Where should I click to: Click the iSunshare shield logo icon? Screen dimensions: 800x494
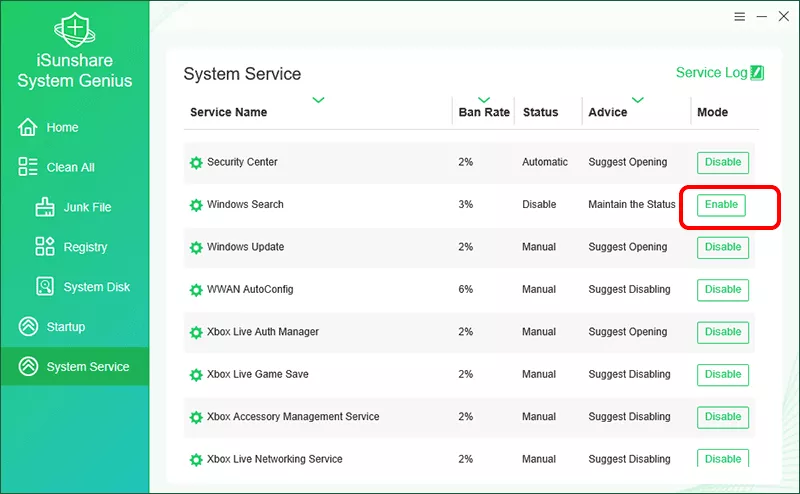pos(74,31)
